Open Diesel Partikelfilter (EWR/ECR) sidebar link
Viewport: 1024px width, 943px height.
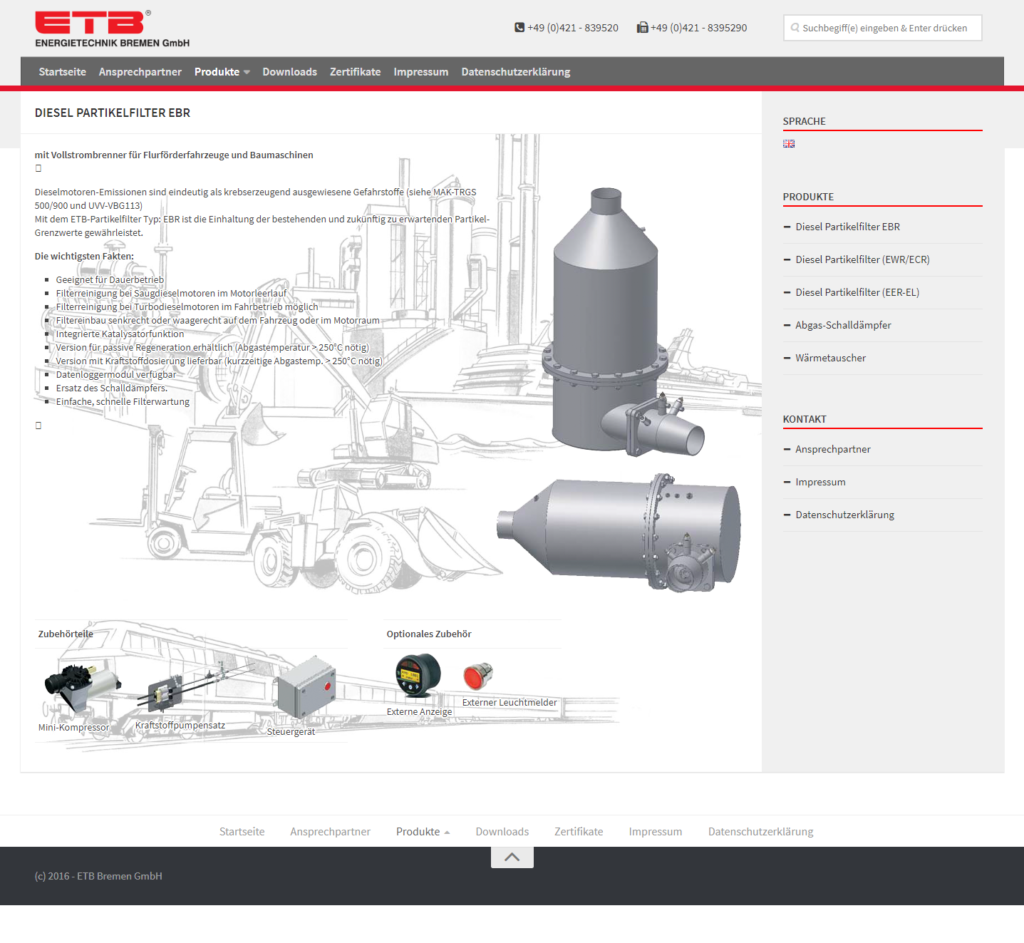tap(863, 259)
